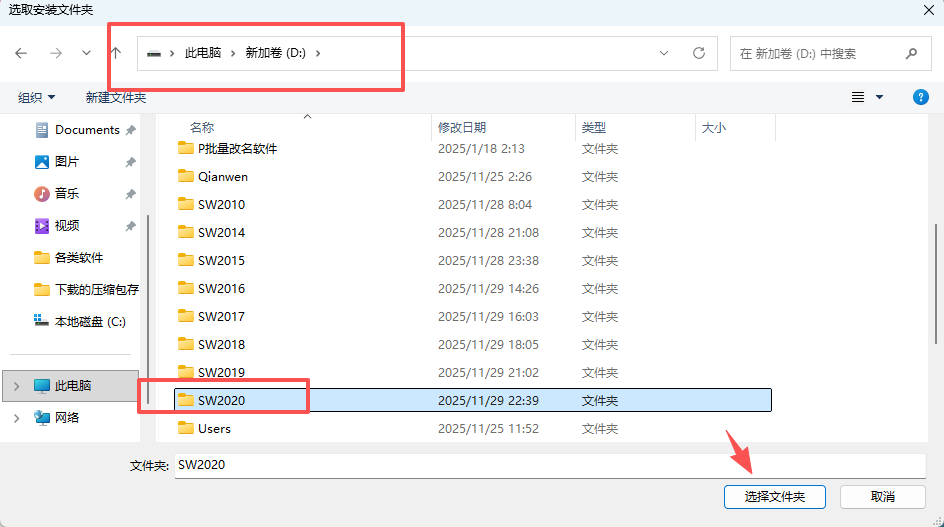Click the pin icon beside 音乐
The image size is (944, 527).
tap(130, 194)
